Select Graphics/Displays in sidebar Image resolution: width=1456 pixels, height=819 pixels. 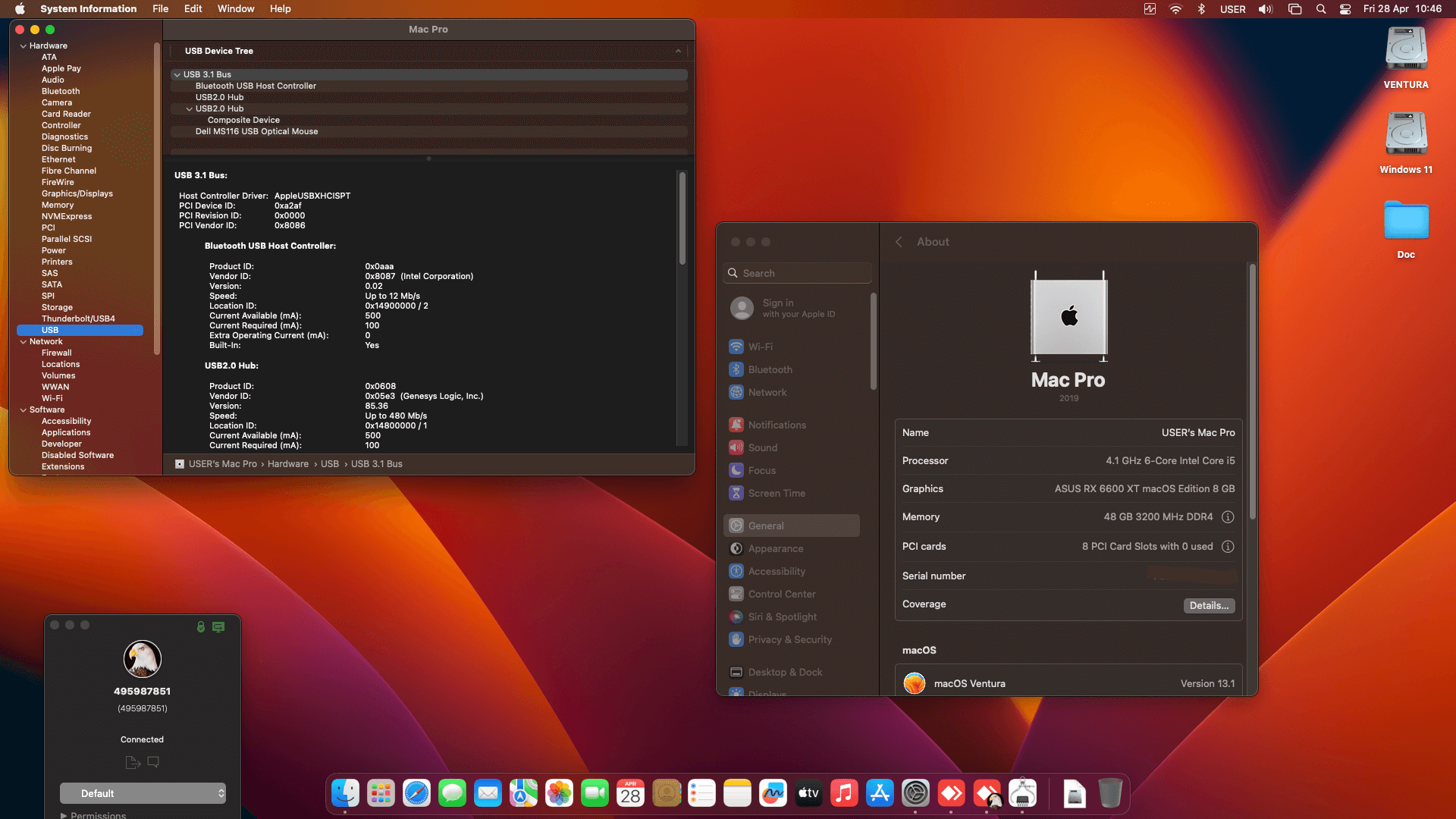point(77,193)
